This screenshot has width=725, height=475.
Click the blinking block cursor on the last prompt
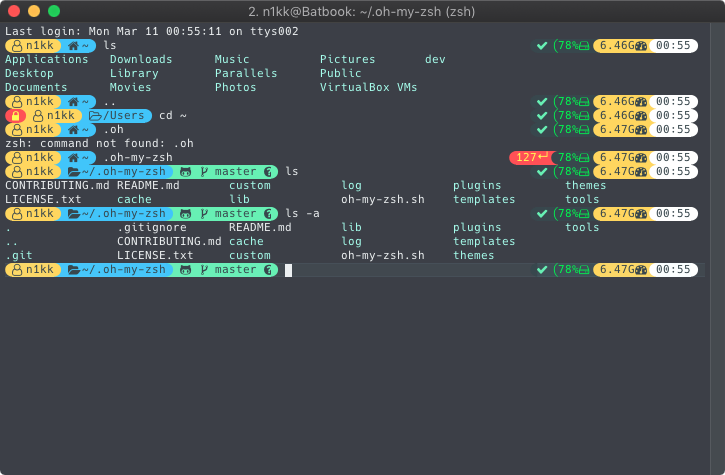pos(288,270)
